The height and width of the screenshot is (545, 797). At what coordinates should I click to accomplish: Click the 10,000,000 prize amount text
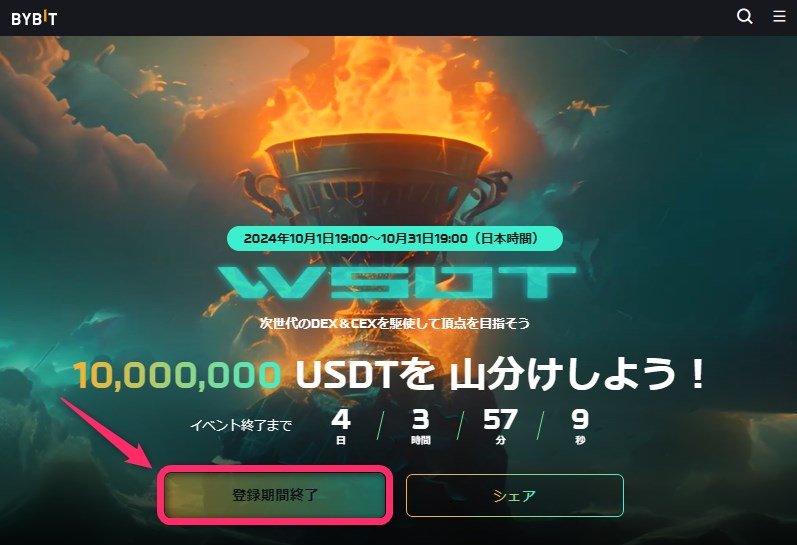[177, 376]
